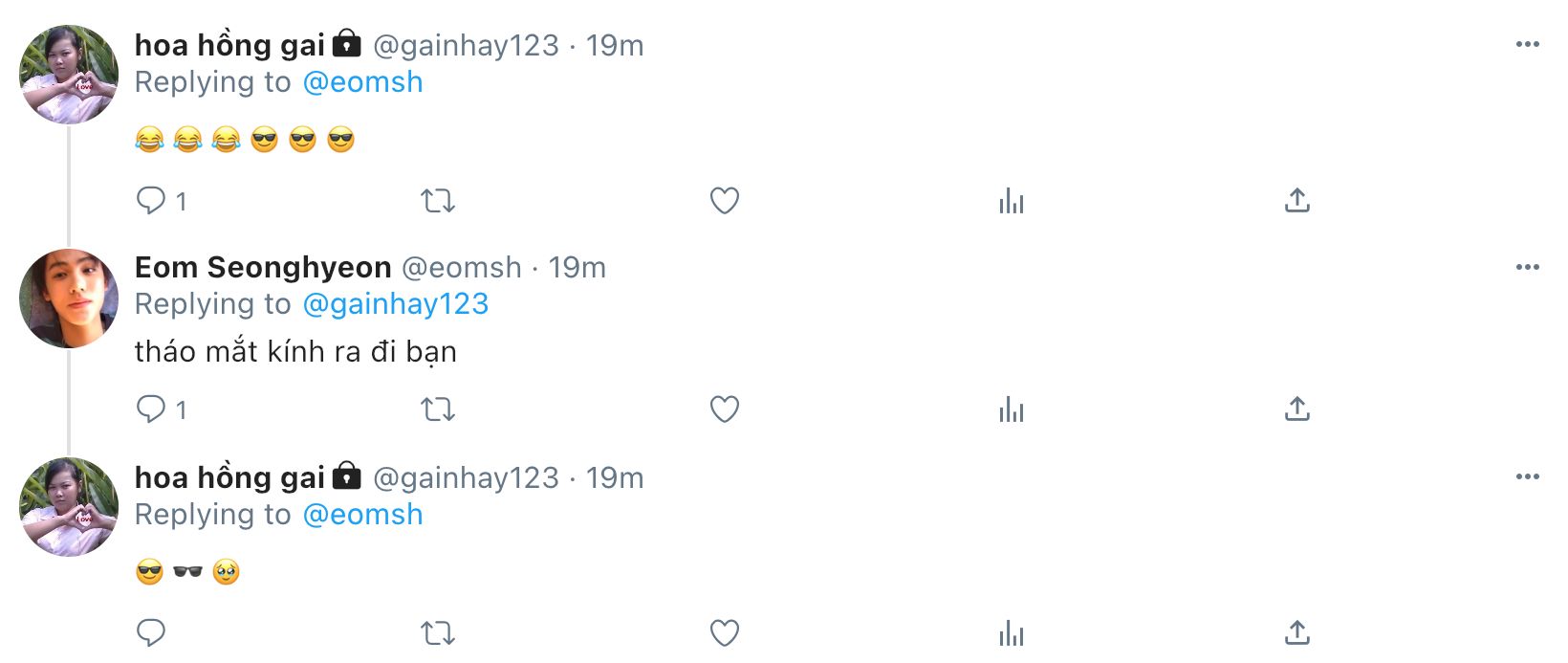Like the last hoa hồng gai tweet

tap(725, 632)
